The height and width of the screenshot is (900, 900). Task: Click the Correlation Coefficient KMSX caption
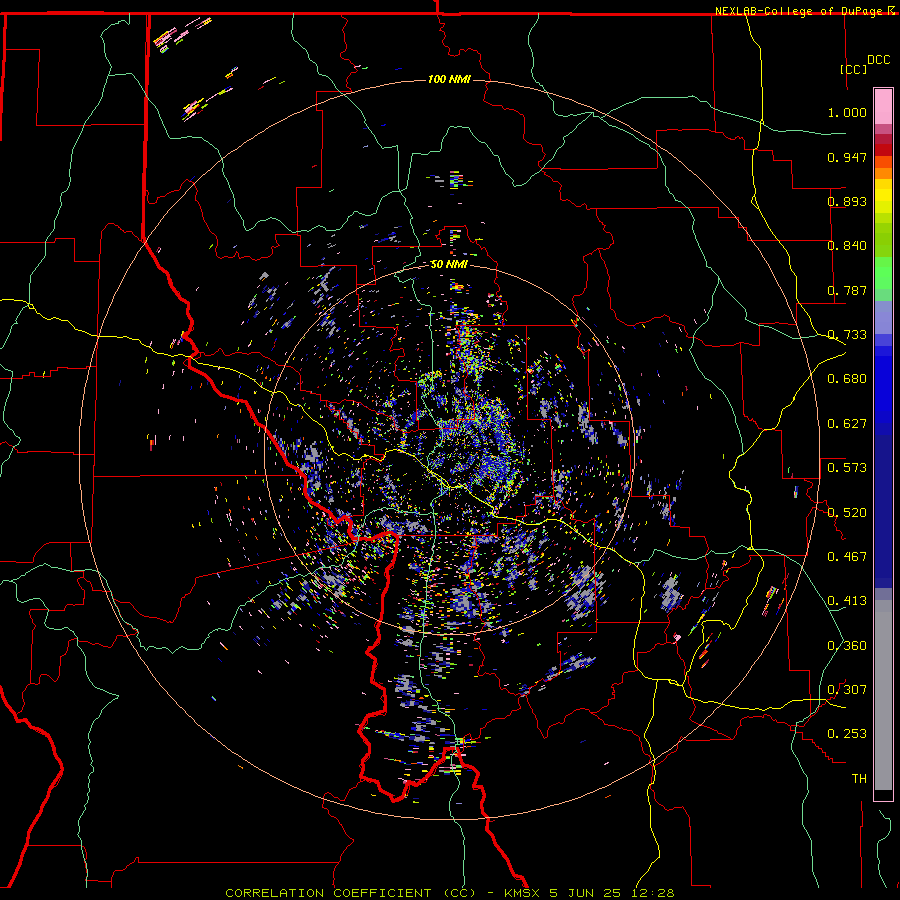pyautogui.click(x=449, y=893)
